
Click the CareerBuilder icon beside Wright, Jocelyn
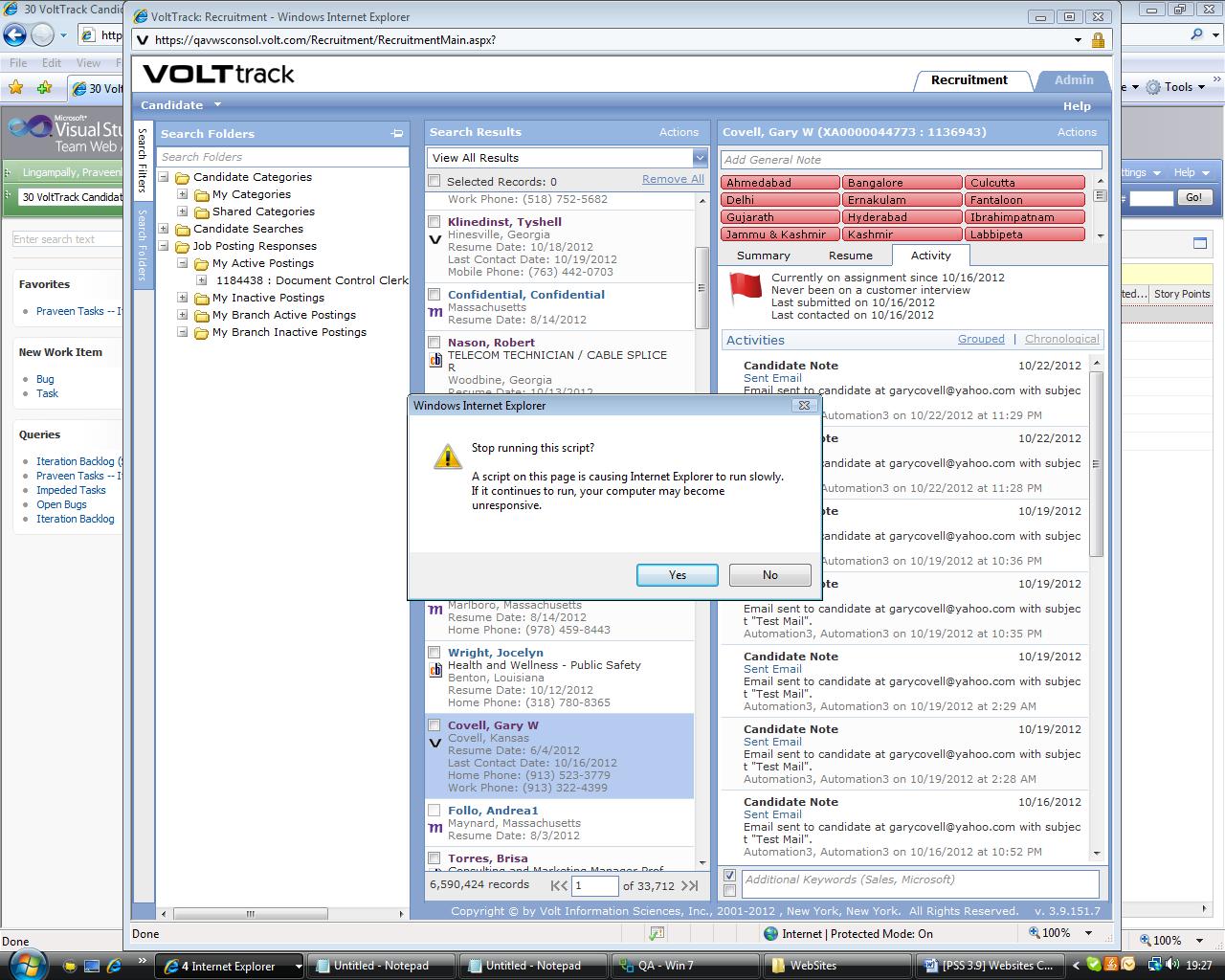435,671
